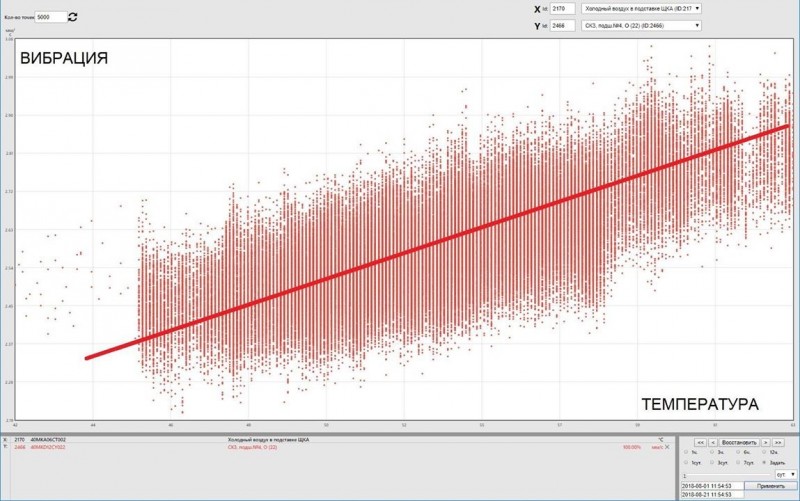Select the 6ч. range radio button
The image size is (800, 501).
(738, 452)
